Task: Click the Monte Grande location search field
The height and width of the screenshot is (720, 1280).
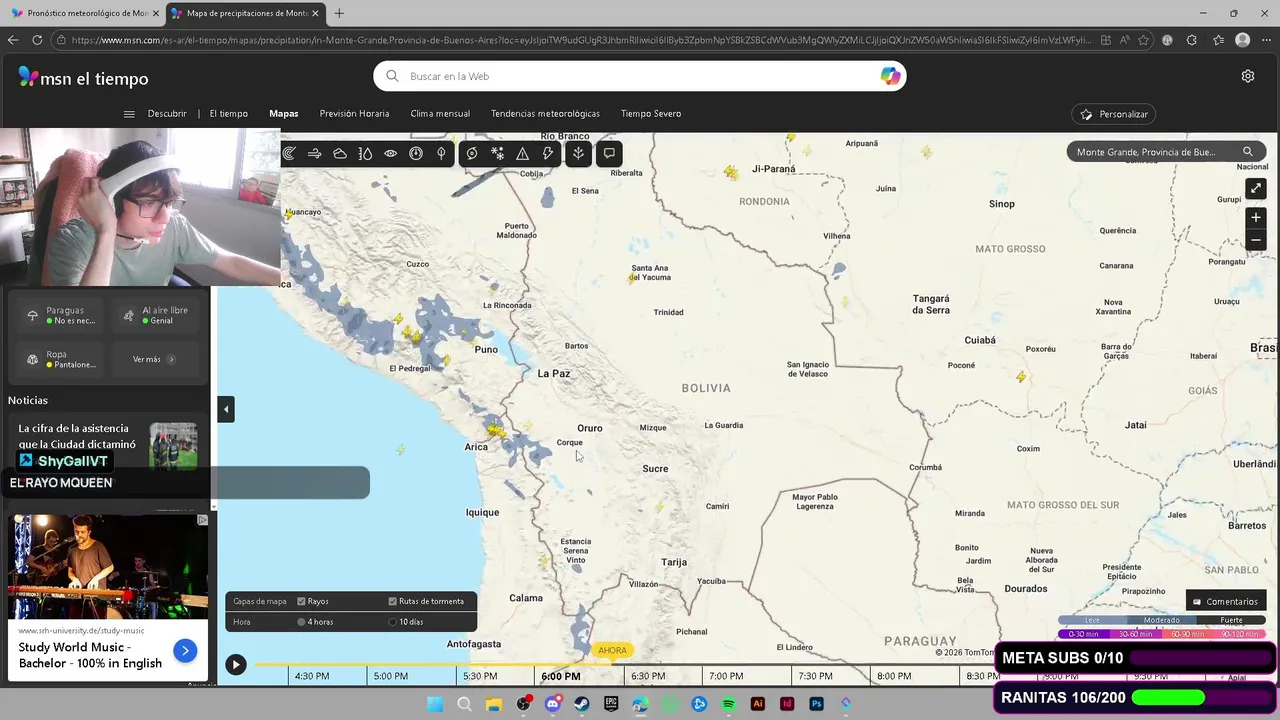Action: click(1166, 152)
